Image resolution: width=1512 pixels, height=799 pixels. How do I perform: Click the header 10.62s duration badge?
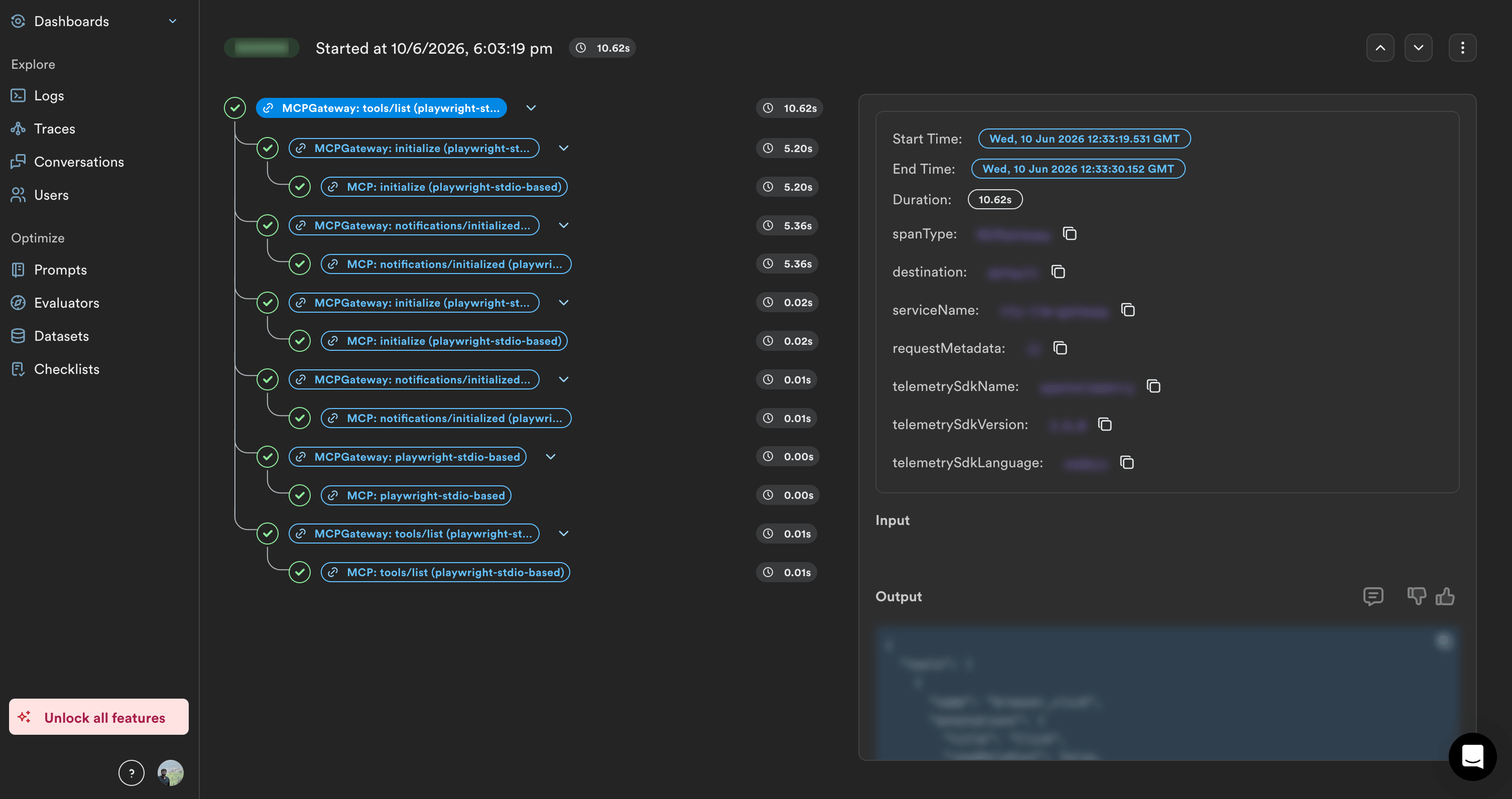click(603, 48)
